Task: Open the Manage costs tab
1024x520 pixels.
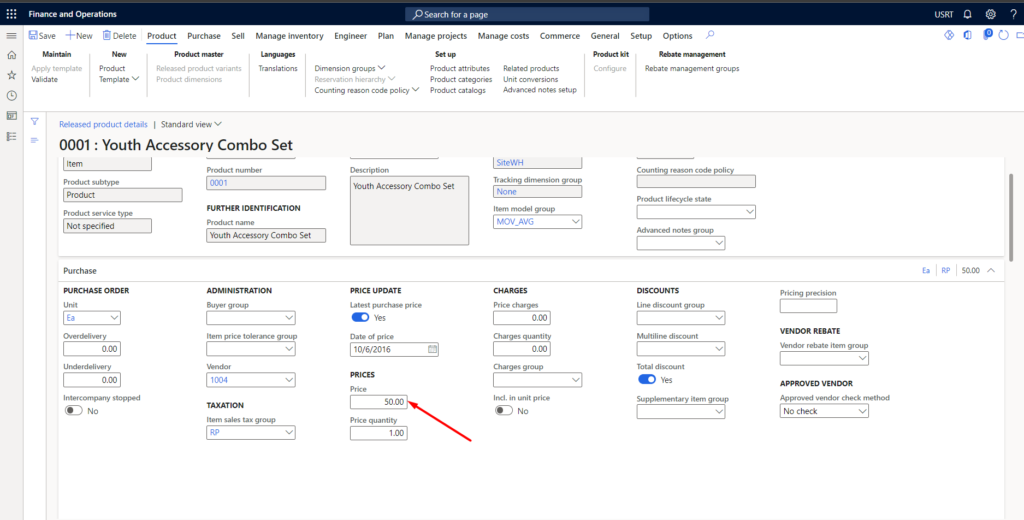Action: 504,36
